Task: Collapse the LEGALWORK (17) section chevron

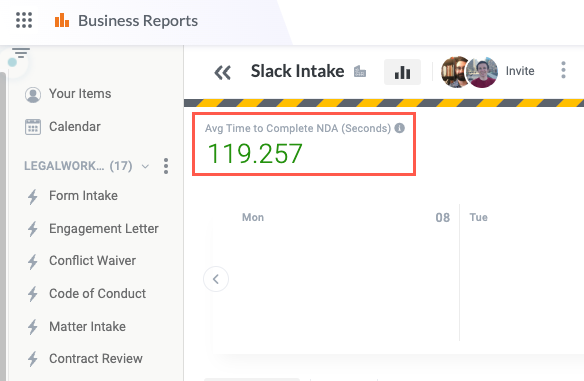Action: point(145,166)
